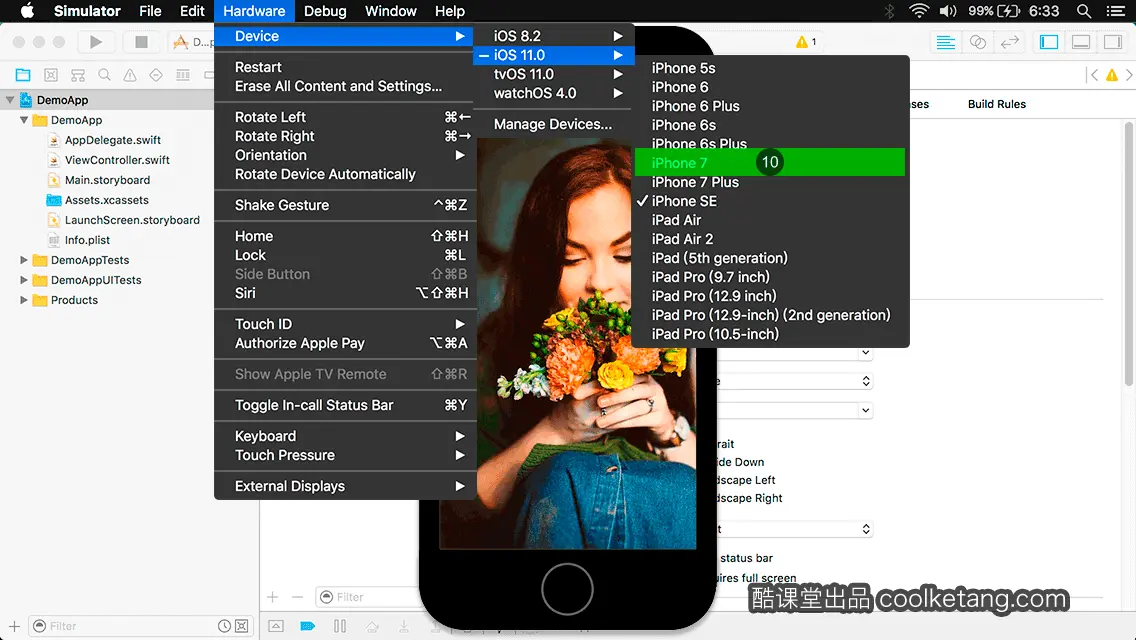Add target plus button below targets list

tap(272, 597)
